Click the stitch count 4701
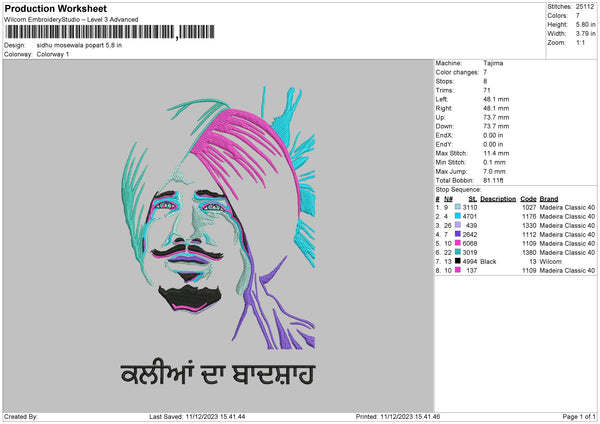Image resolution: width=600 pixels, height=424 pixels. coord(470,216)
